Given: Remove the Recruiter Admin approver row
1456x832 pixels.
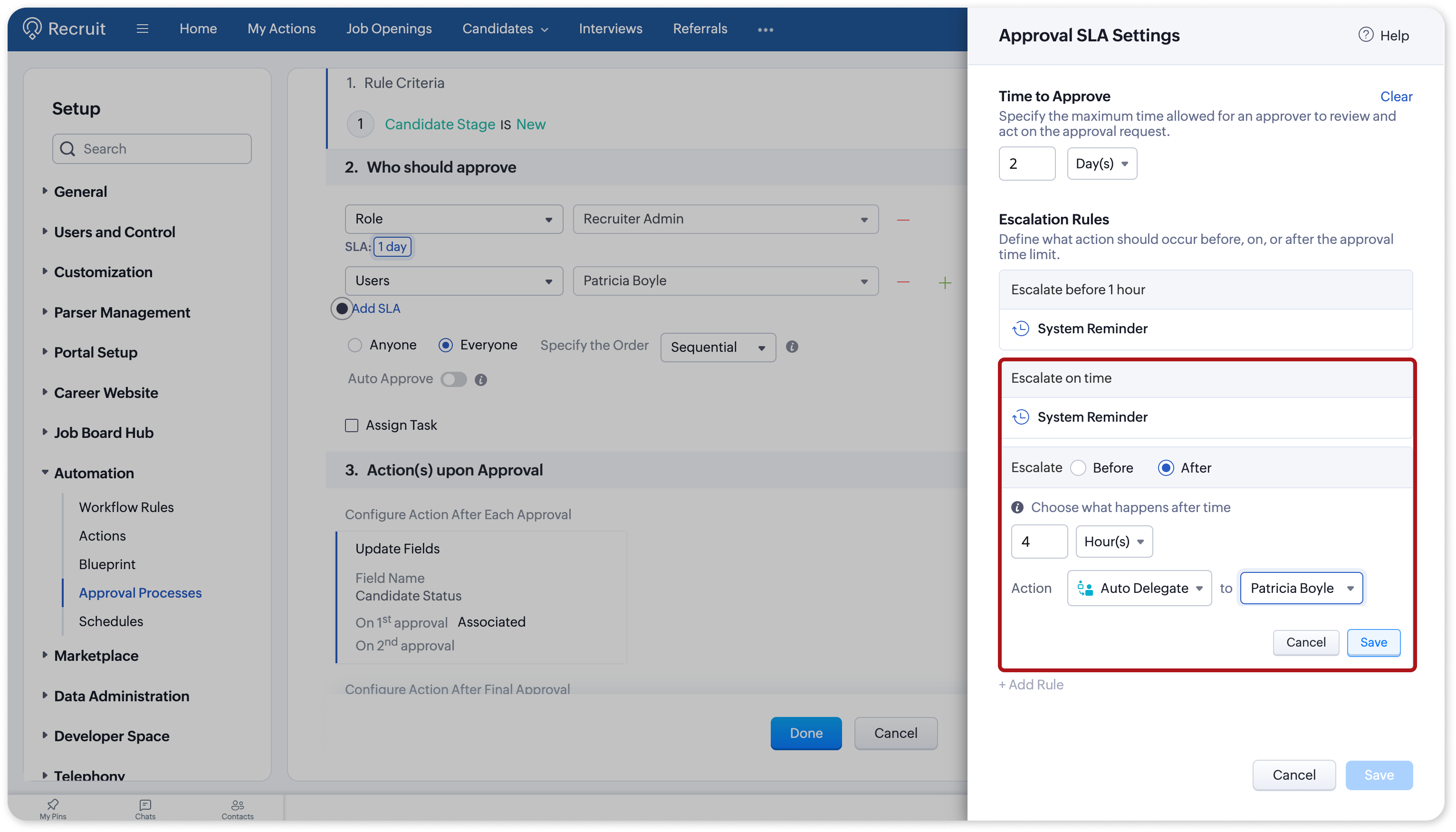Looking at the screenshot, I should (903, 220).
